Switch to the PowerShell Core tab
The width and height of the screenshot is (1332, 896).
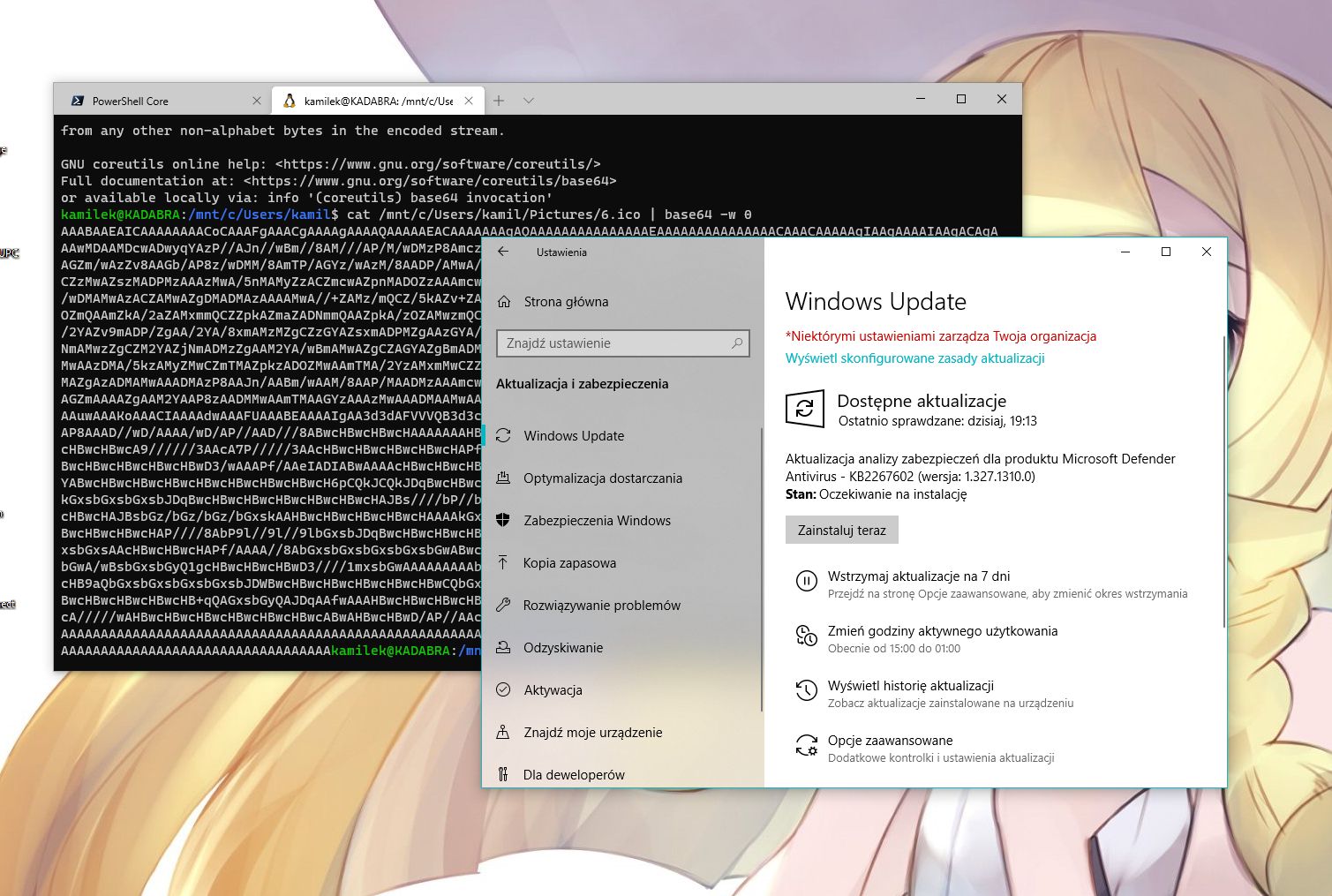pos(162,101)
